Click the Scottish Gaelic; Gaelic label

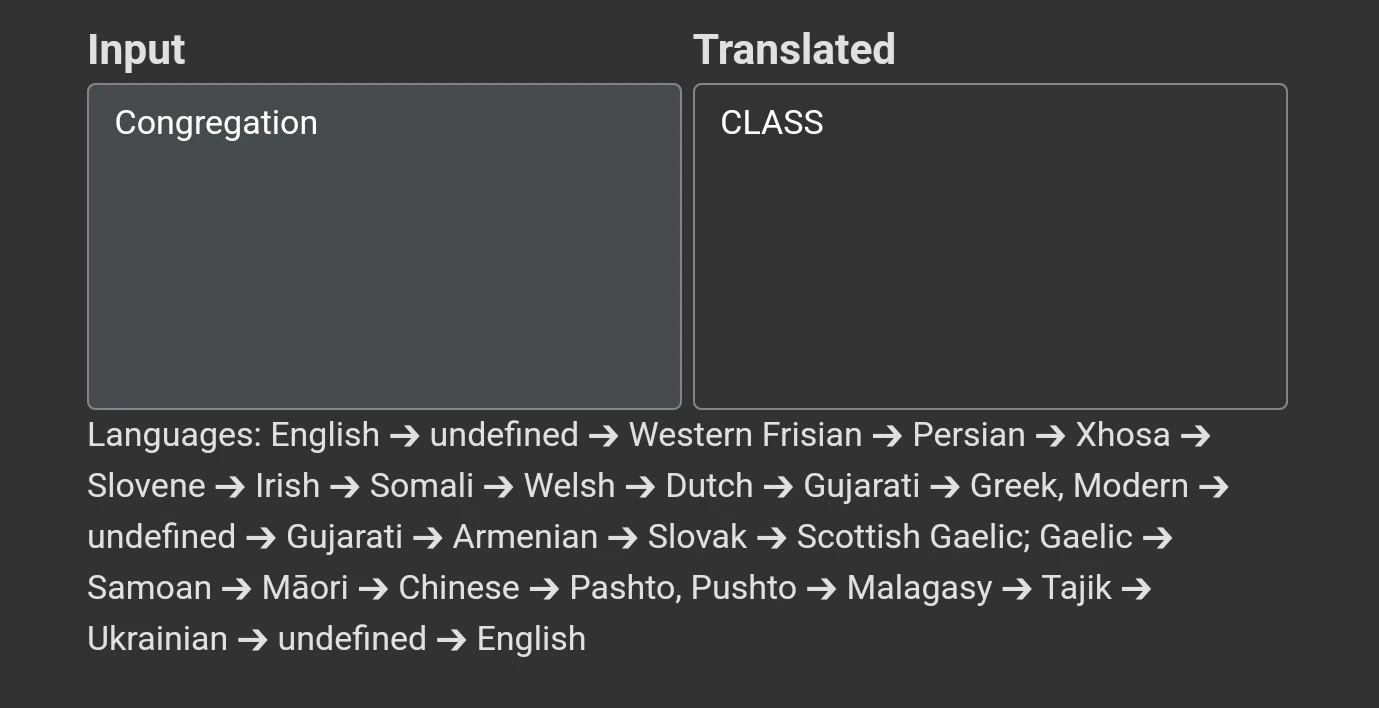(x=963, y=537)
